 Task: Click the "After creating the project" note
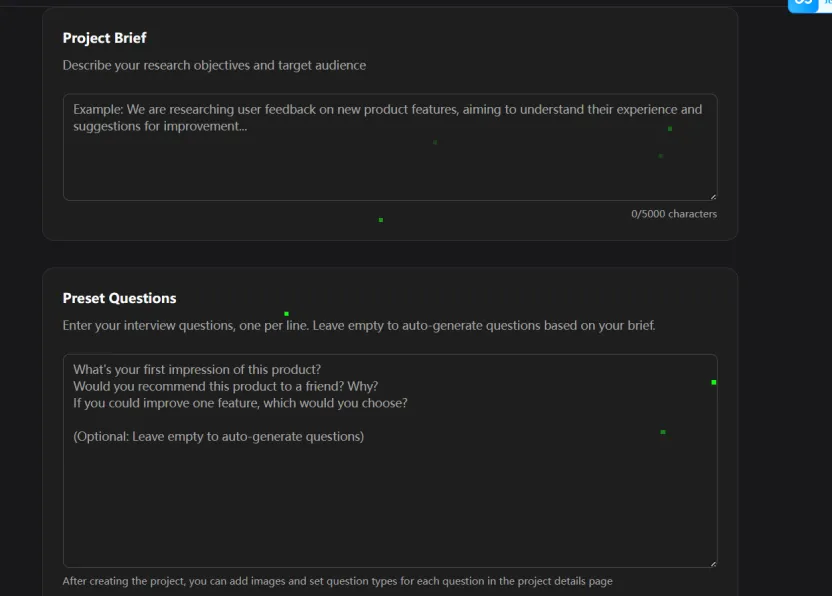click(337, 581)
